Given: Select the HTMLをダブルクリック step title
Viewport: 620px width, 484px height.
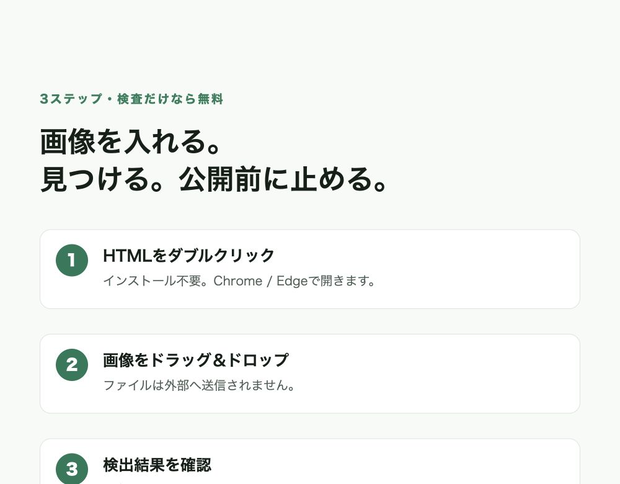Looking at the screenshot, I should 189,255.
